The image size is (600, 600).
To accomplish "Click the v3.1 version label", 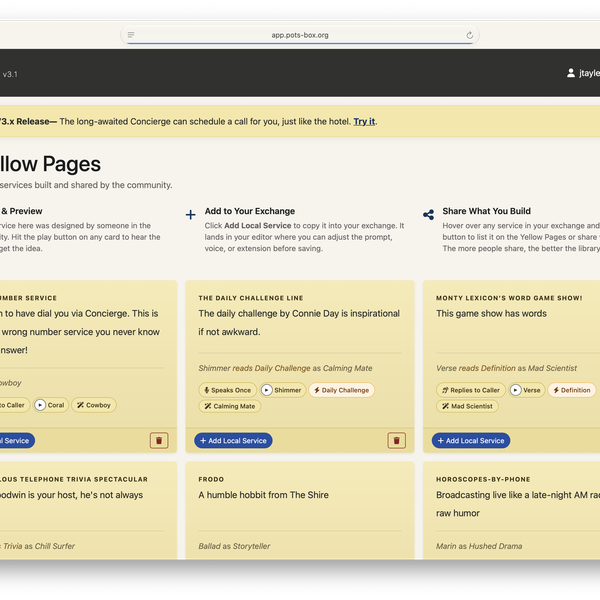I will click(x=10, y=74).
